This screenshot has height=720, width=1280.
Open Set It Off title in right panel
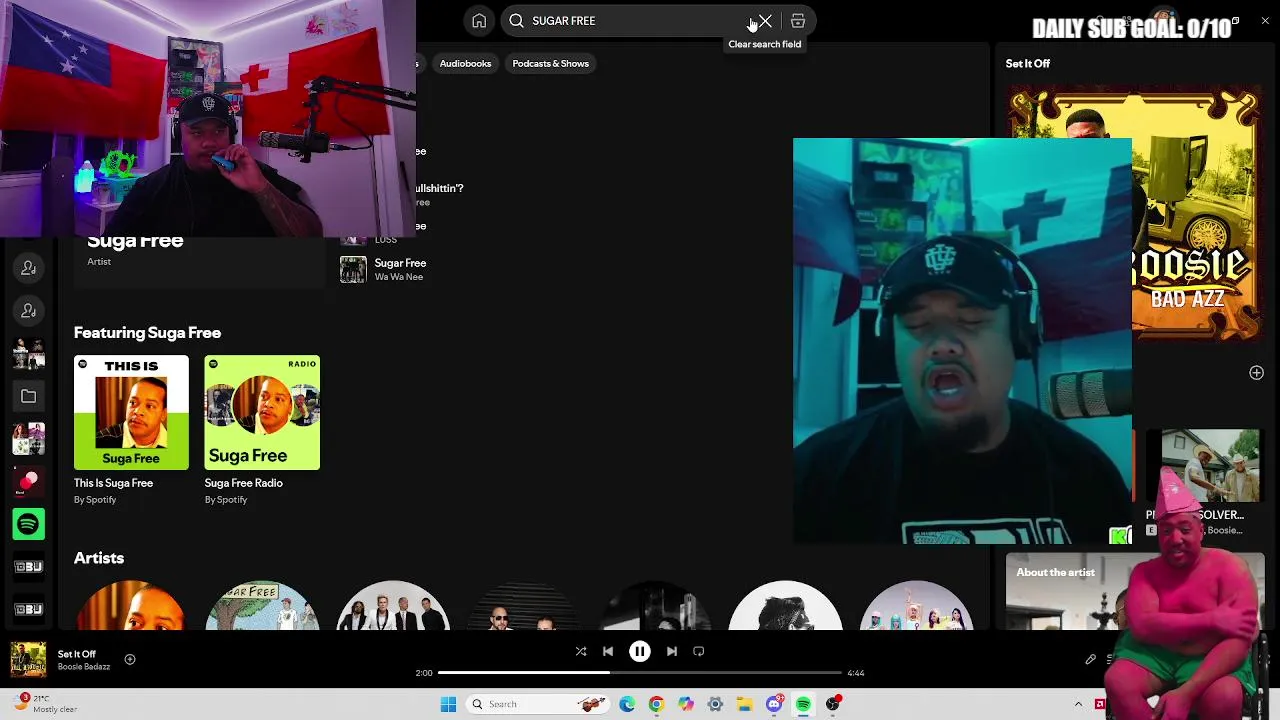click(1028, 63)
